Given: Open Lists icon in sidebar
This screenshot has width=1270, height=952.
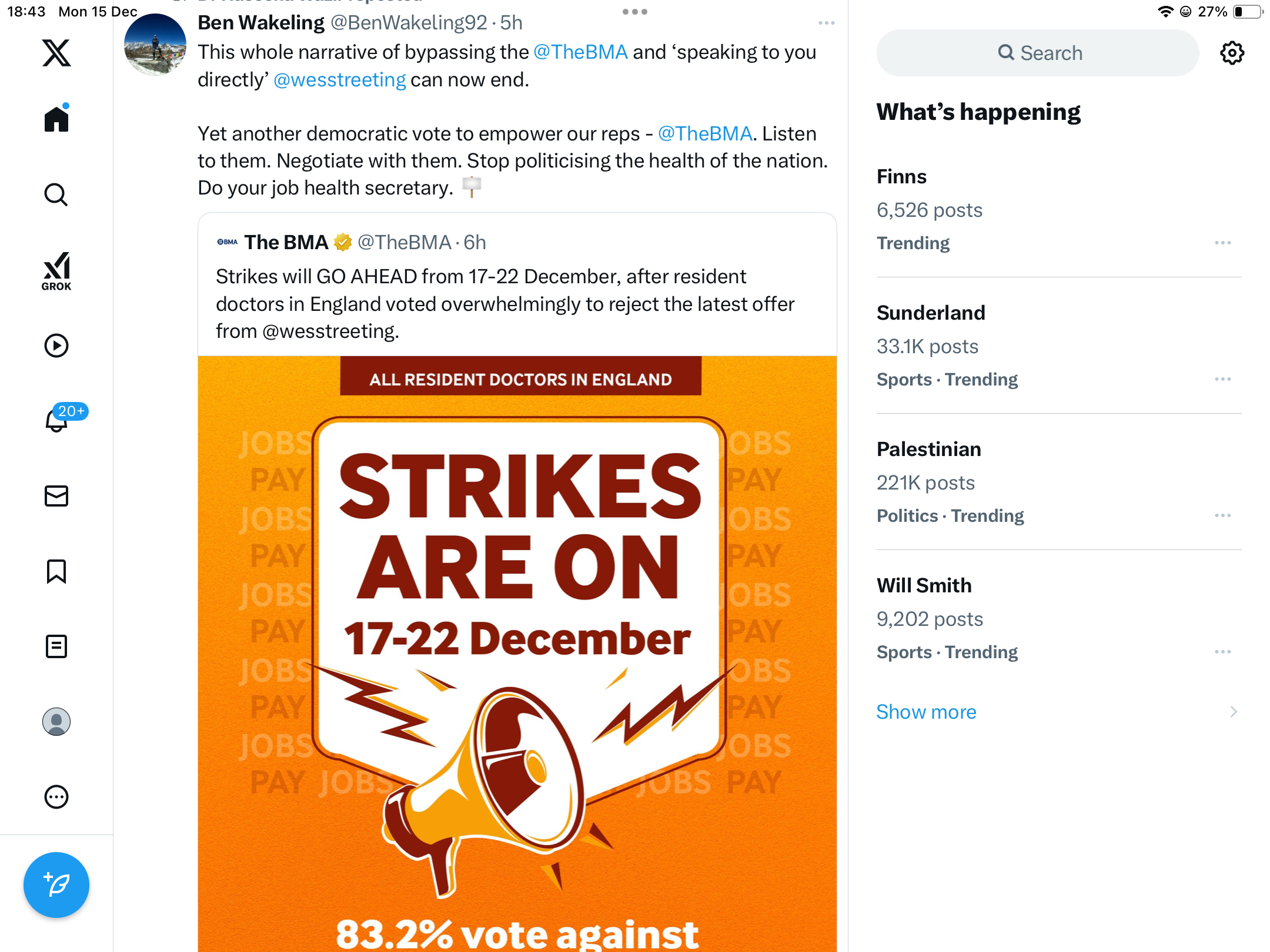Looking at the screenshot, I should tap(56, 646).
